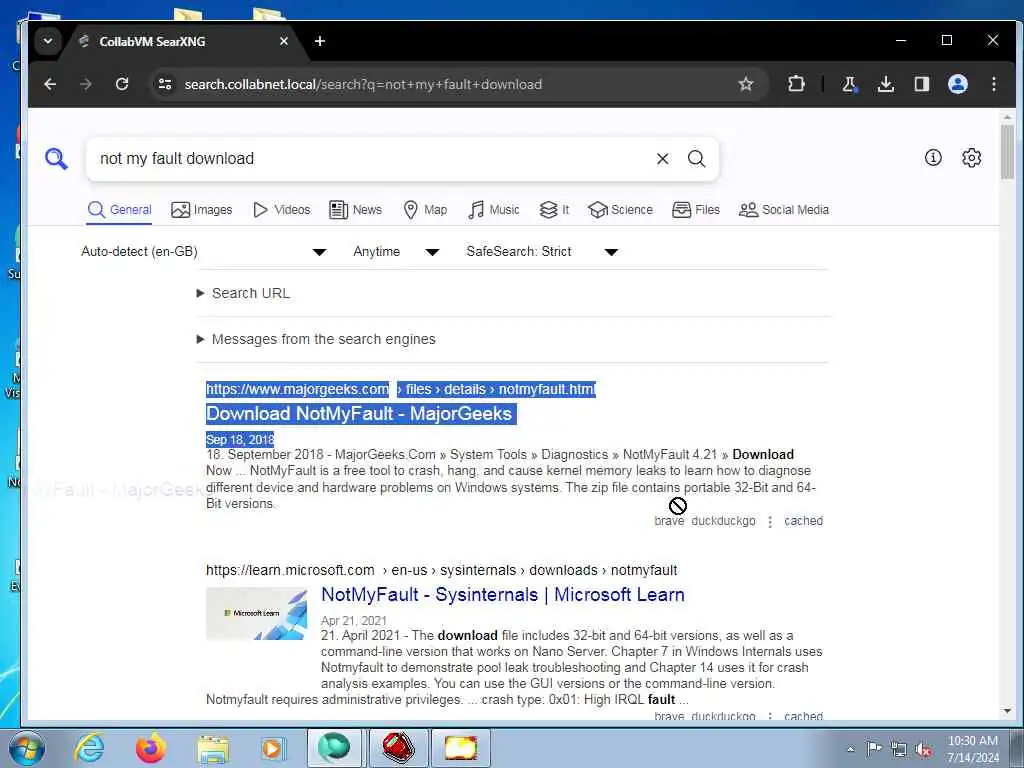This screenshot has height=768, width=1024.
Task: Open the Auto-detect (en-GB) language dropdown
Action: pyautogui.click(x=204, y=251)
